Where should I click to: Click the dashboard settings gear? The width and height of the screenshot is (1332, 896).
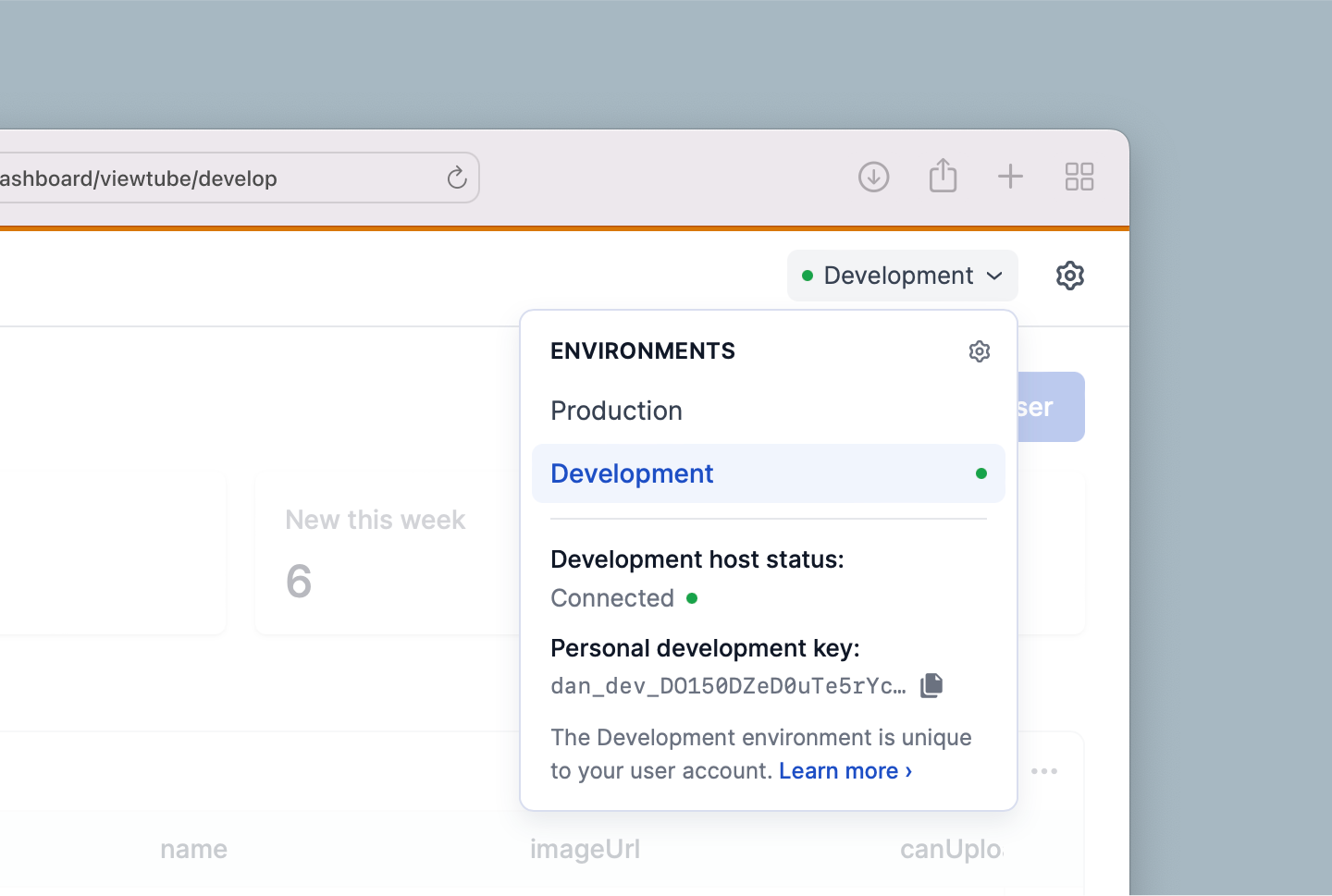pos(1069,275)
